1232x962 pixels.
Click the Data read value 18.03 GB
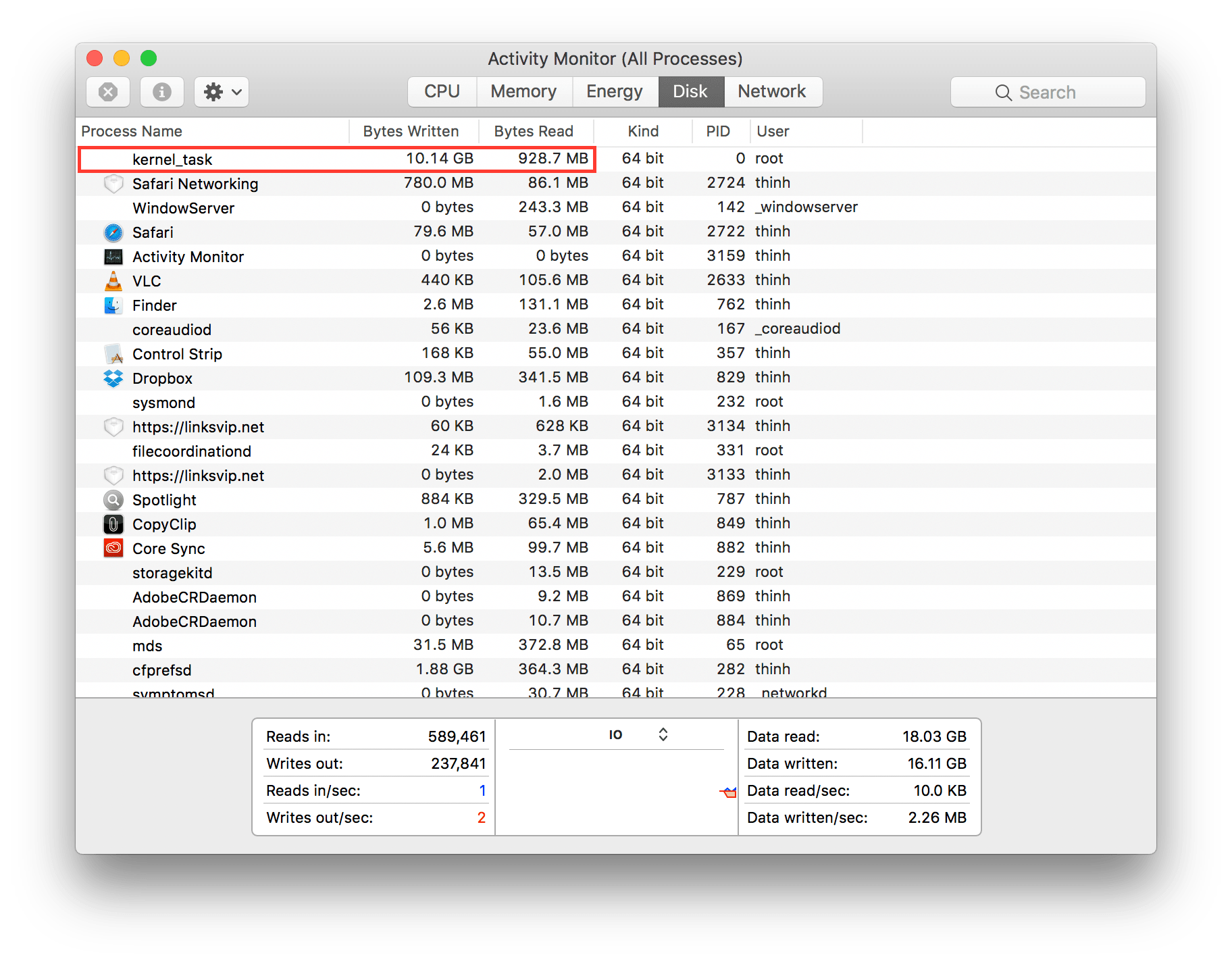pos(934,736)
